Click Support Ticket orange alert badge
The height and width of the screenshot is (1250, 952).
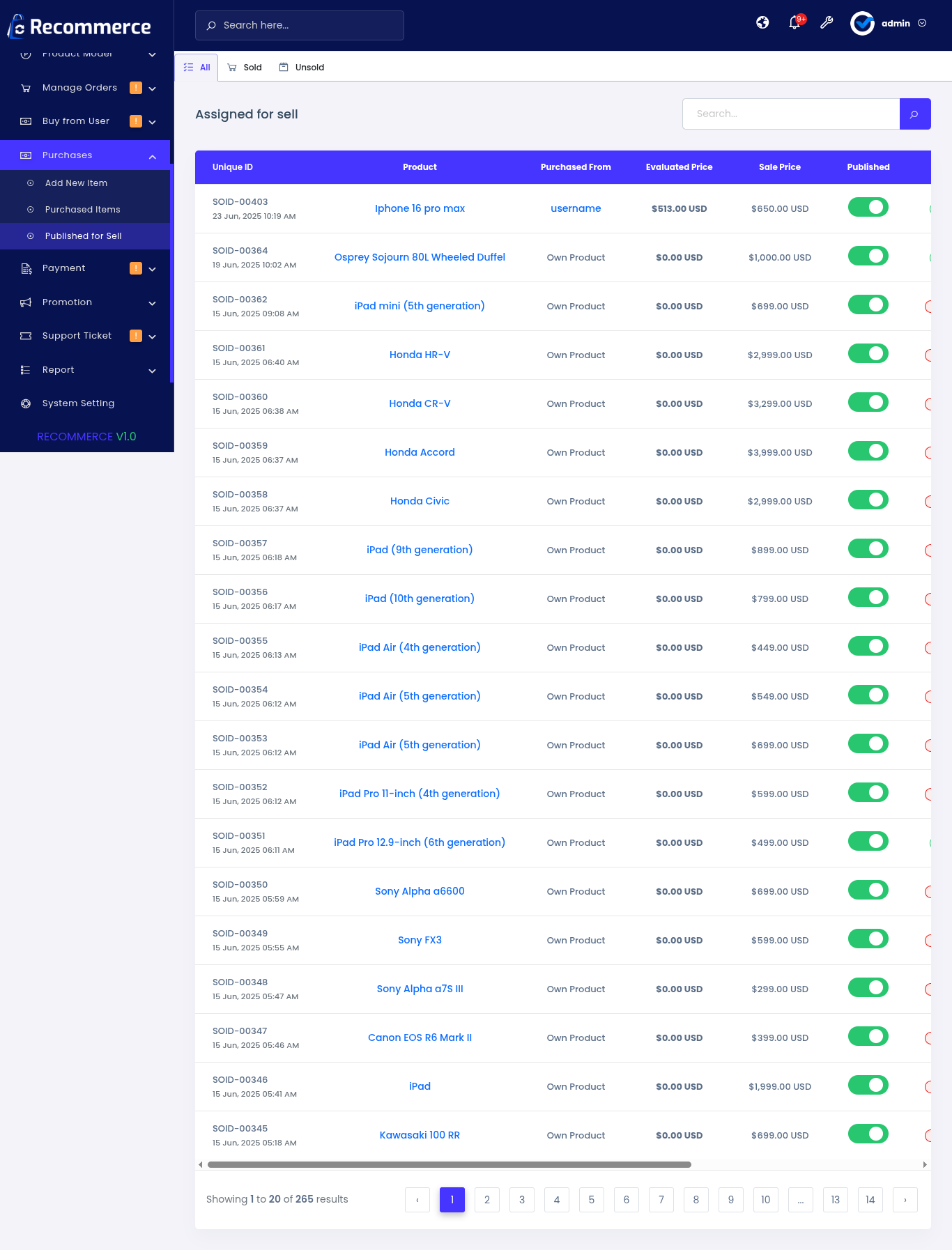coord(136,336)
